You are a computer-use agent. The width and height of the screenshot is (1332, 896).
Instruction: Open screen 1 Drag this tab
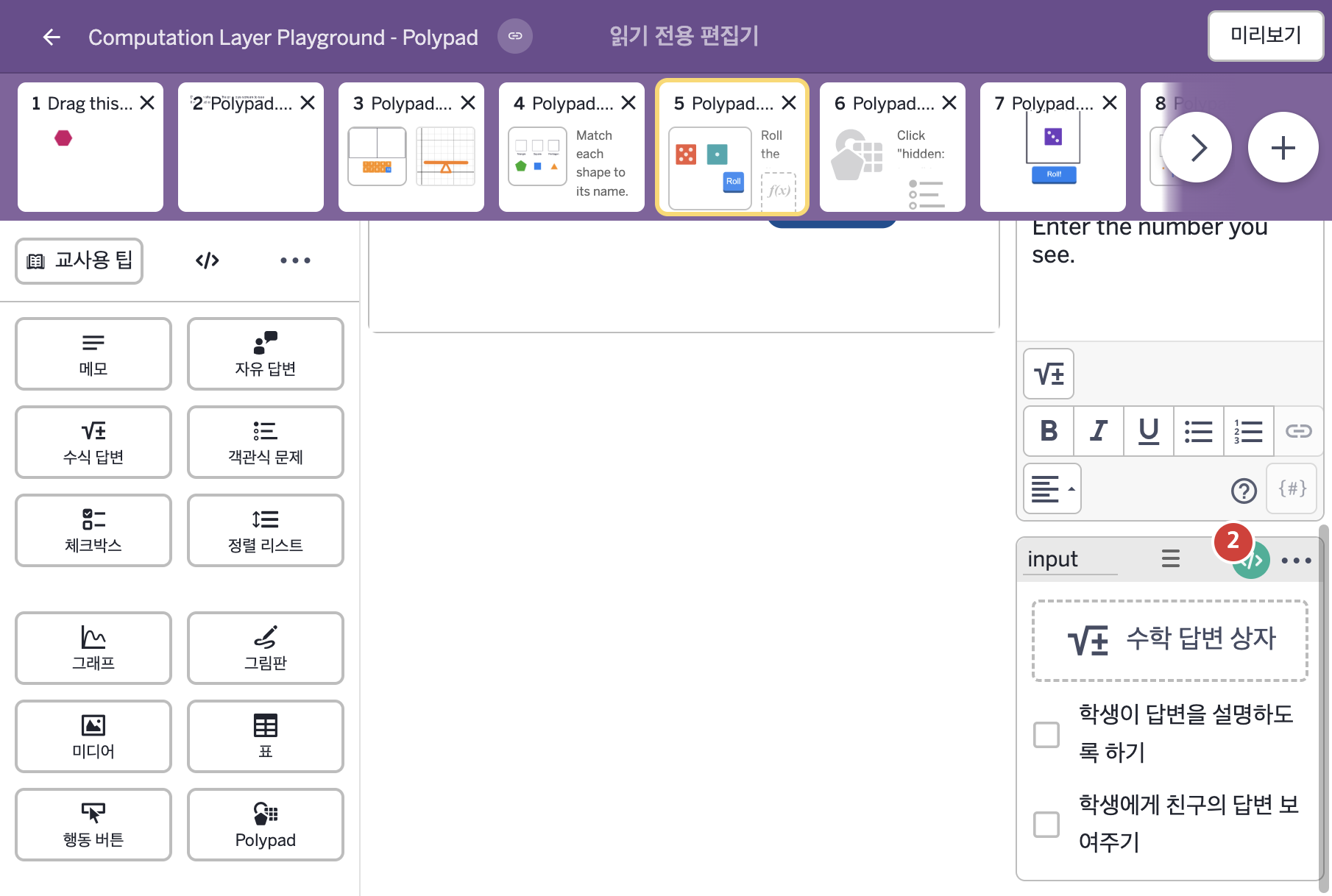coord(91,147)
